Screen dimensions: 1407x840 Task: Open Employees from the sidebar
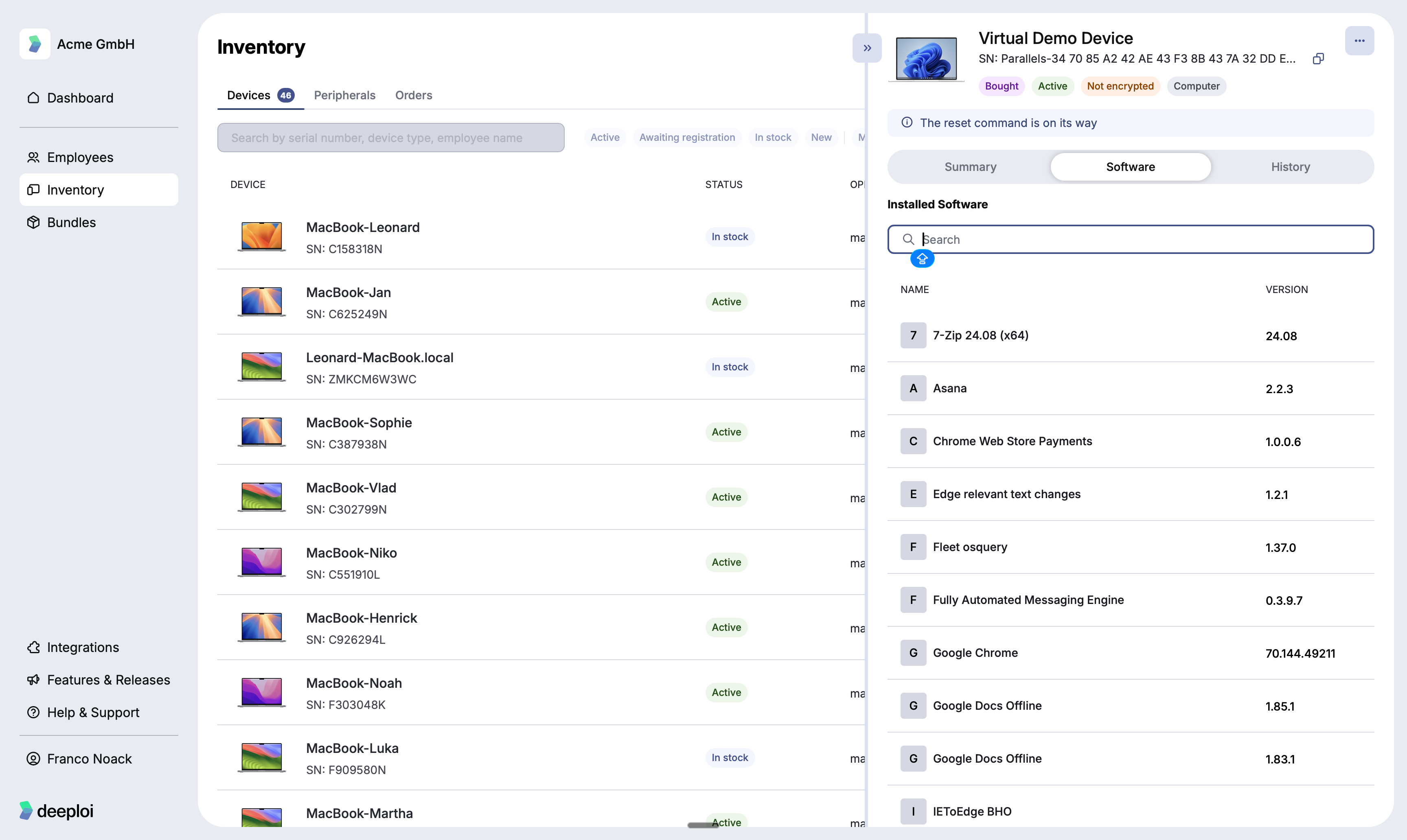pyautogui.click(x=80, y=157)
